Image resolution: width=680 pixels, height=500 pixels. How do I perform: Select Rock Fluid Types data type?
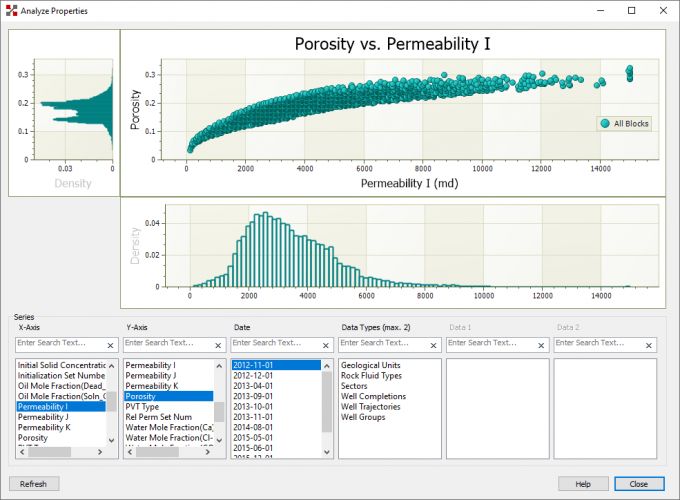click(x=371, y=376)
